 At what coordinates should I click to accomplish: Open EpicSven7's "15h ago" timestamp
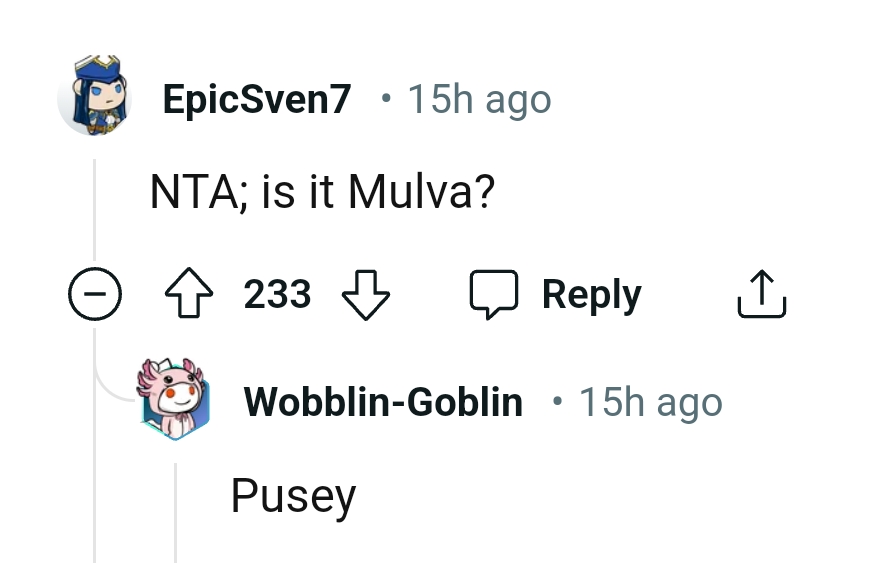[x=479, y=99]
